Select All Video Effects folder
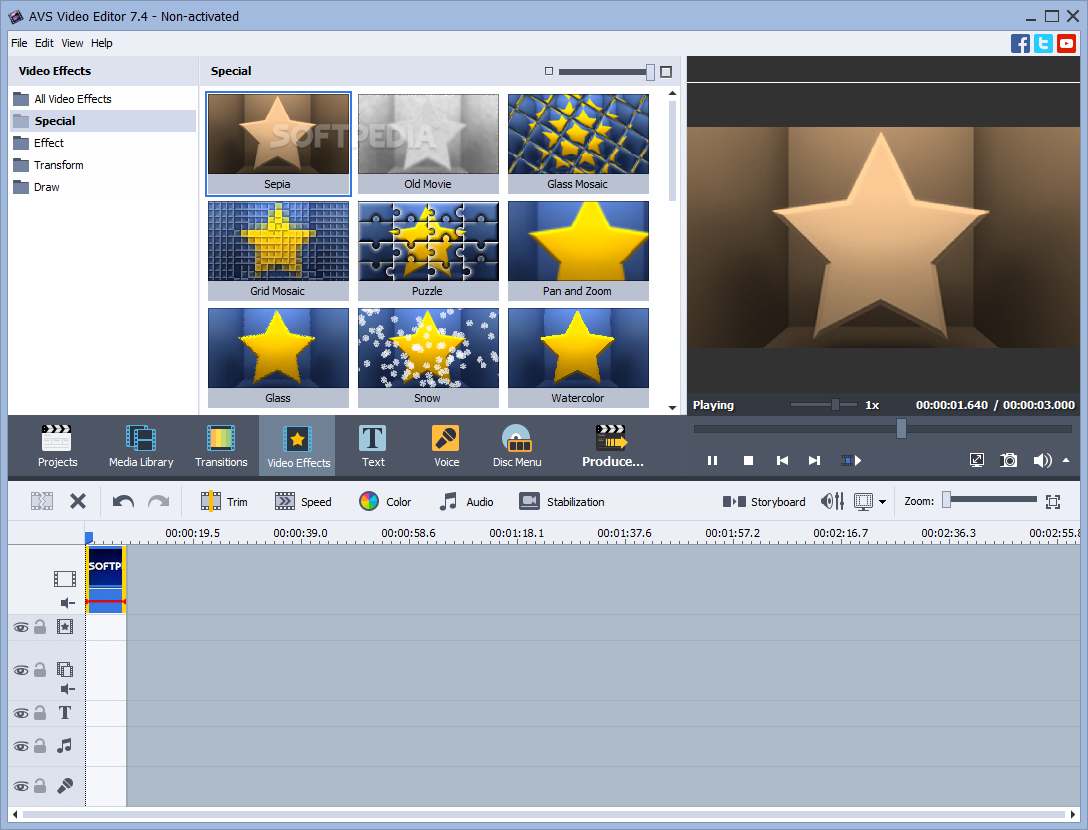Image resolution: width=1088 pixels, height=830 pixels. tap(103, 99)
